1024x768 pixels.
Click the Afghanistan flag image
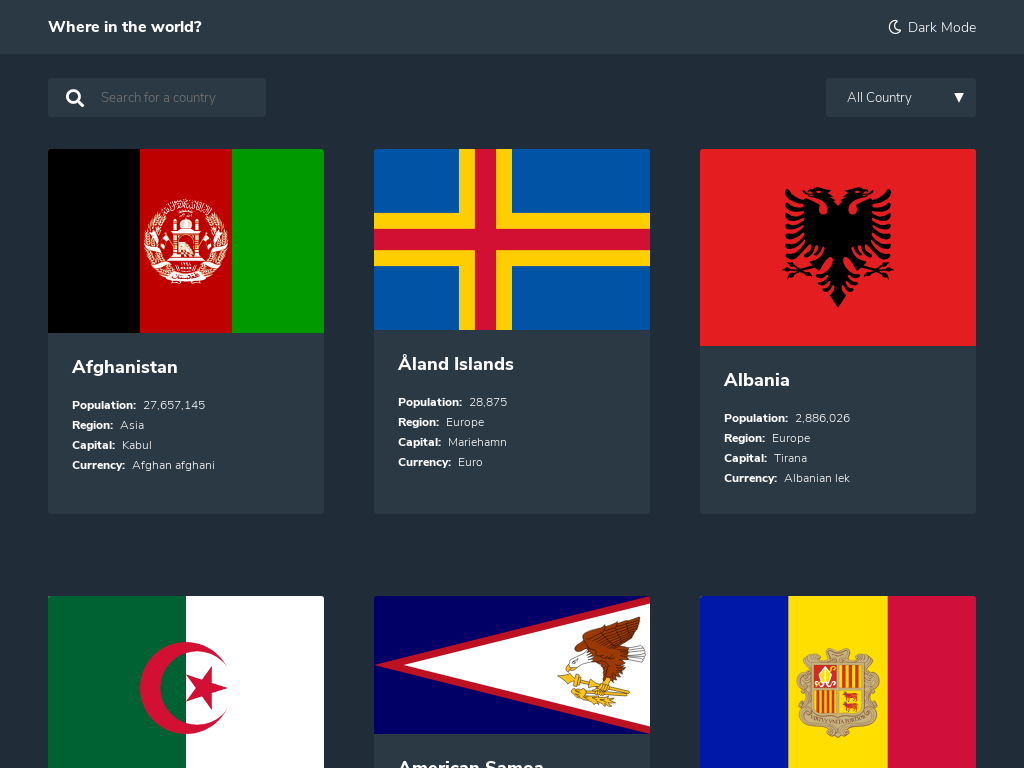[185, 240]
